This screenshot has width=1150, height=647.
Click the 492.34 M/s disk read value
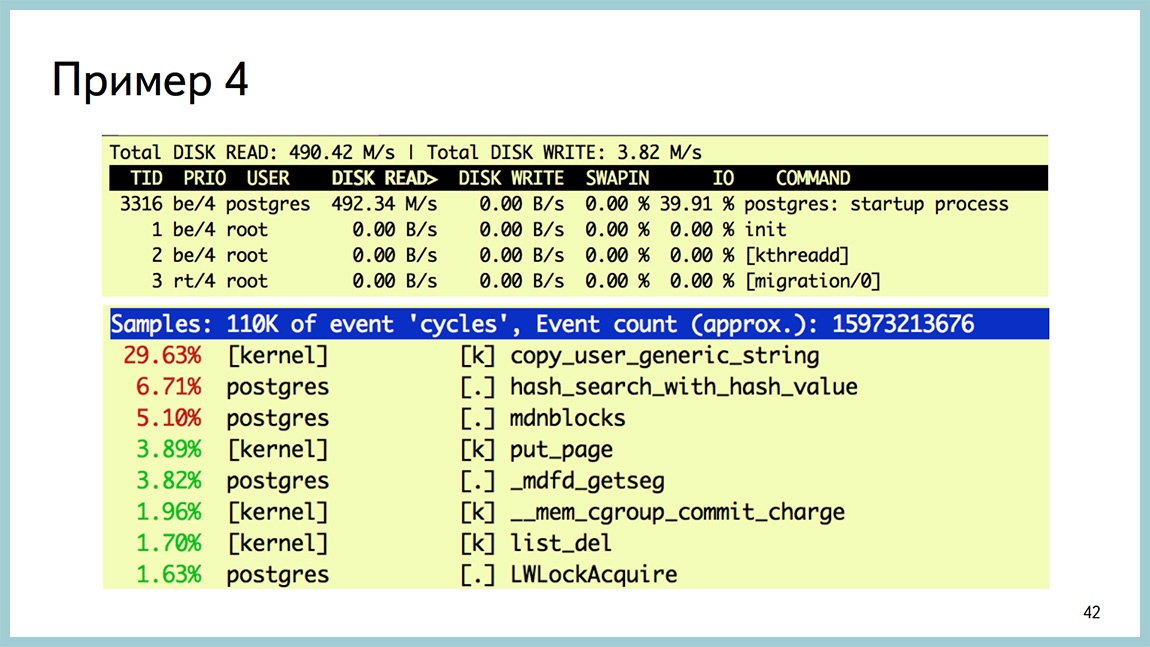tap(384, 204)
